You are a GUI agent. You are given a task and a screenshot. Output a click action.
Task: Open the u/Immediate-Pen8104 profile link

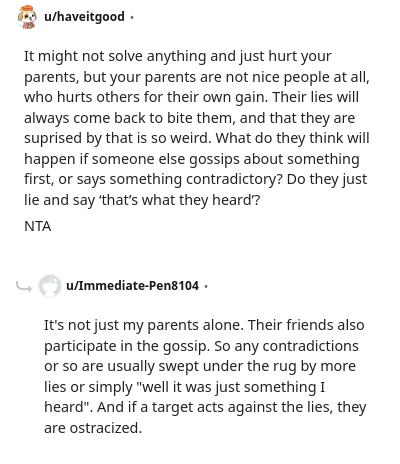tap(132, 286)
